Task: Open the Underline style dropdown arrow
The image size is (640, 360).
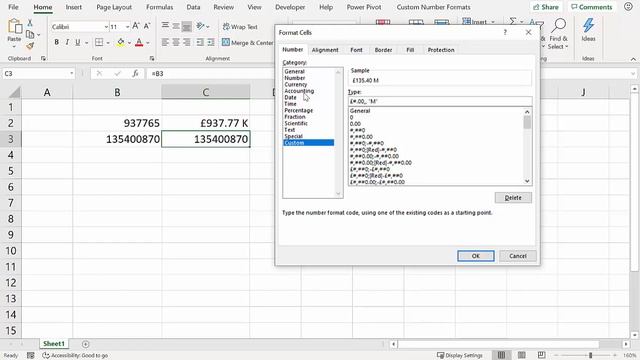Action: 87,42
